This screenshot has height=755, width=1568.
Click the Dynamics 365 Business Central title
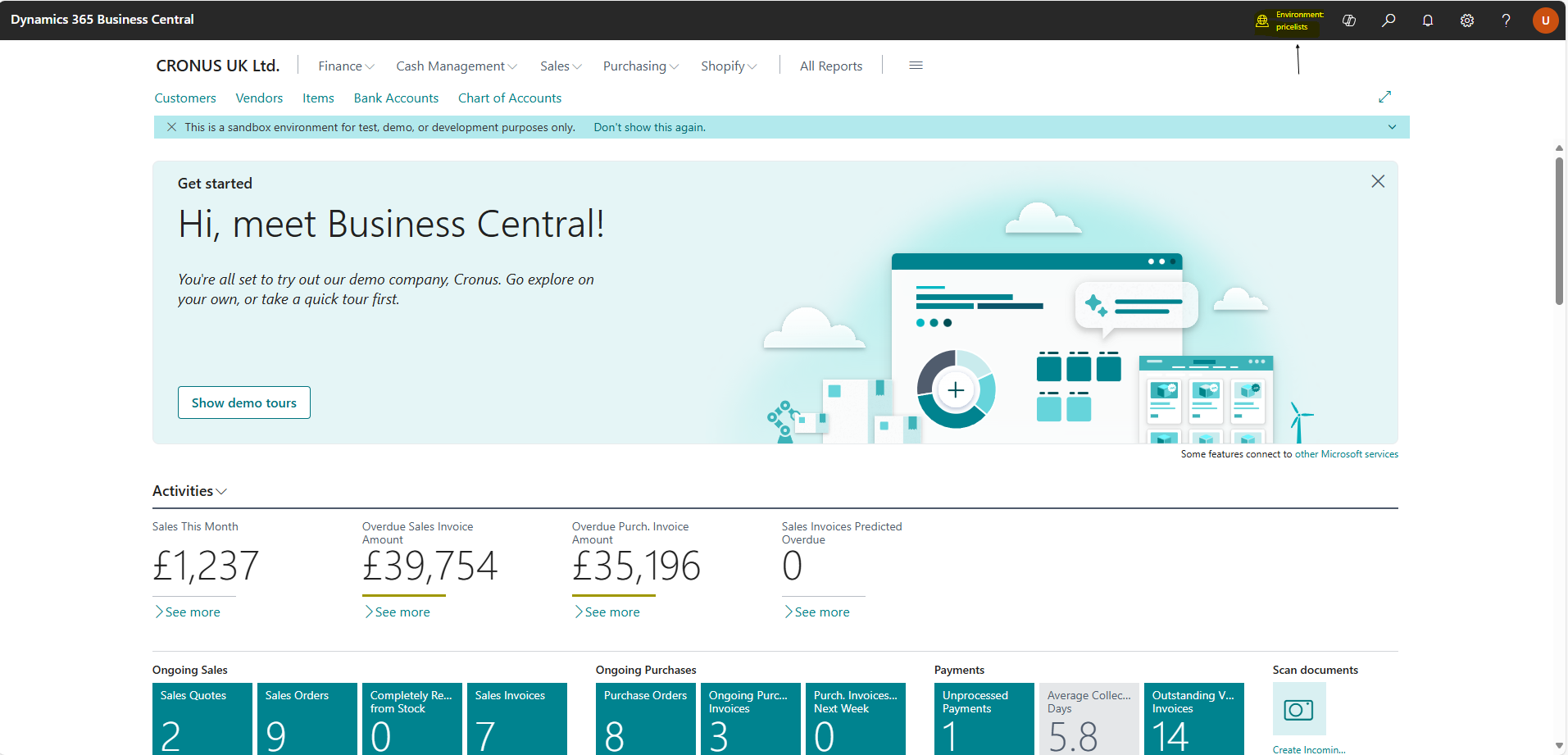tap(102, 20)
